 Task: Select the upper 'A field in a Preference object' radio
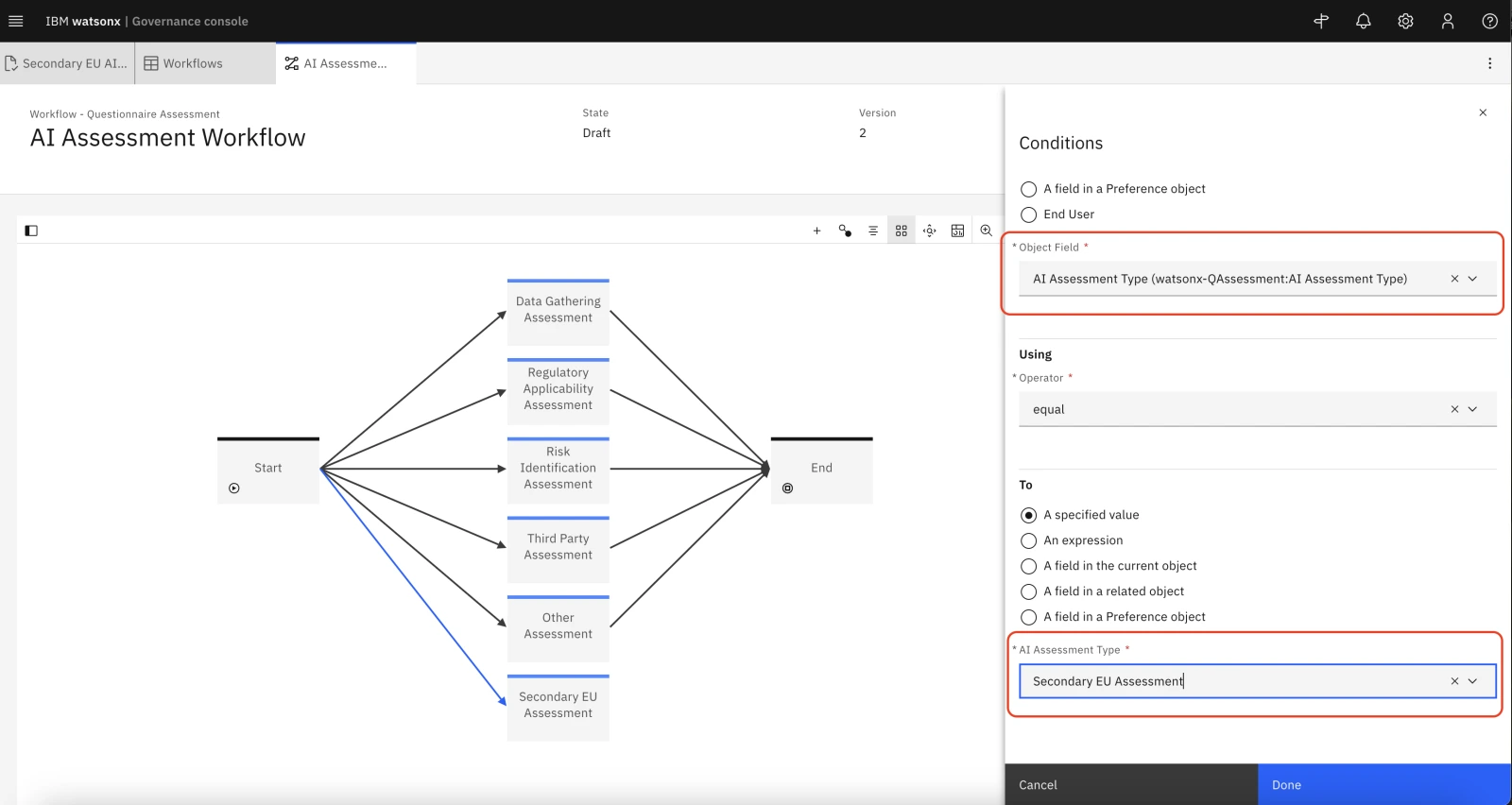[1029, 189]
